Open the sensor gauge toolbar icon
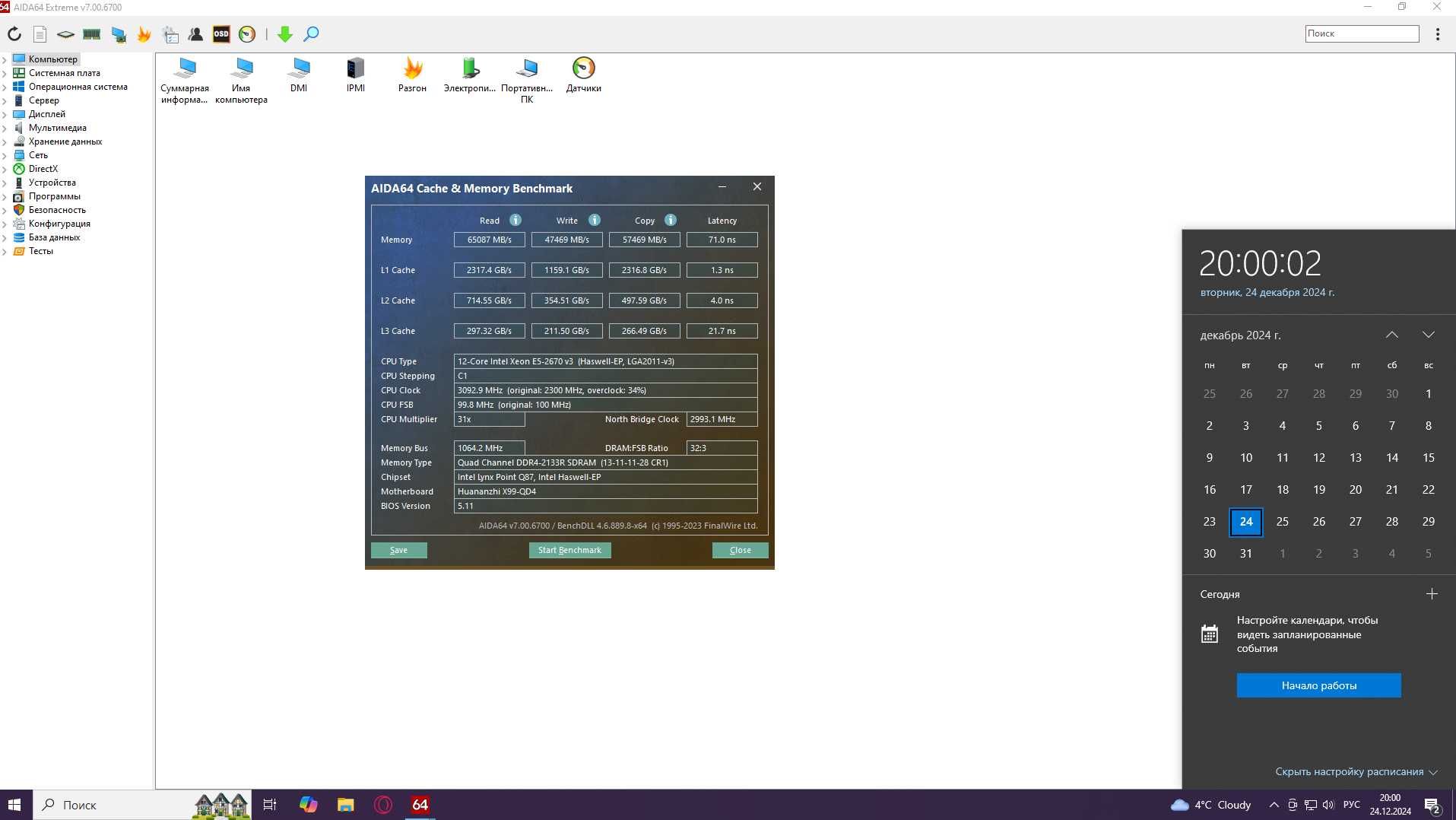The height and width of the screenshot is (820, 1456). pos(247,34)
